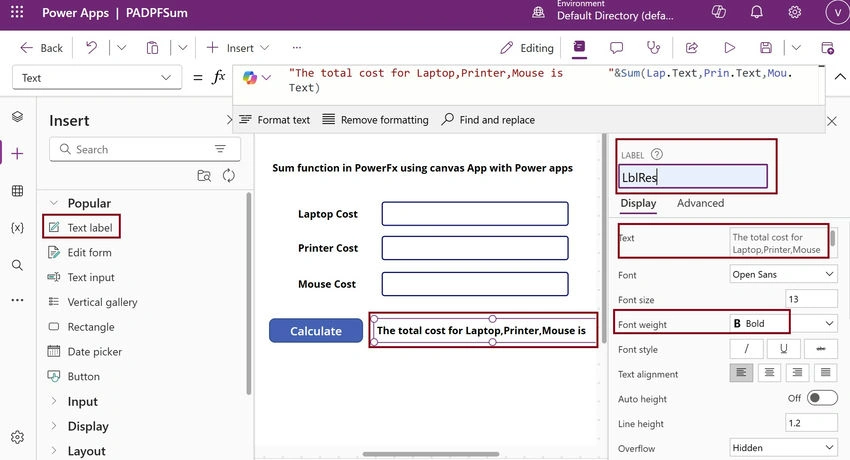Viewport: 850px width, 460px height.
Task: Click the Share icon in toolbar
Action: pos(692,48)
